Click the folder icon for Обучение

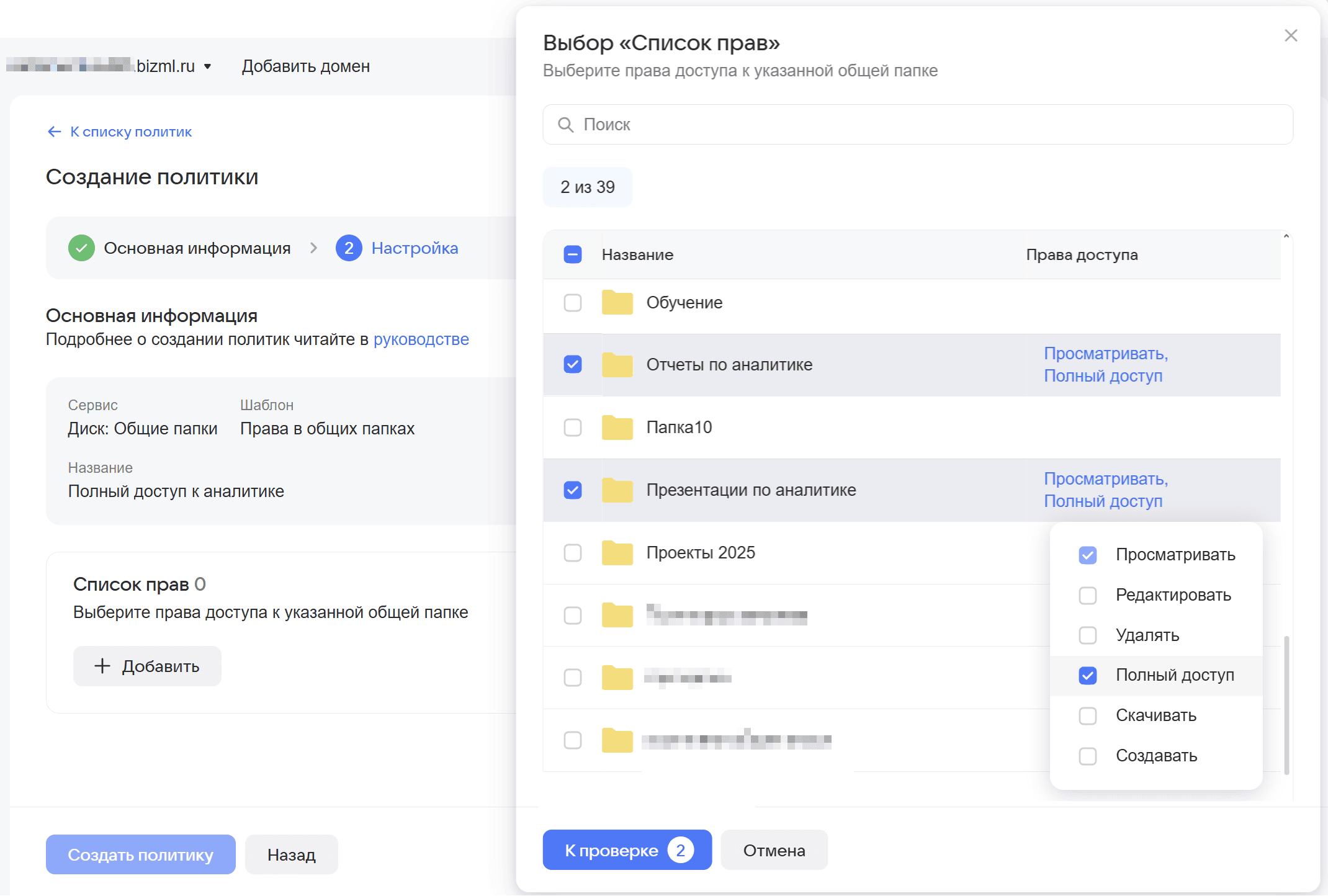pos(617,303)
